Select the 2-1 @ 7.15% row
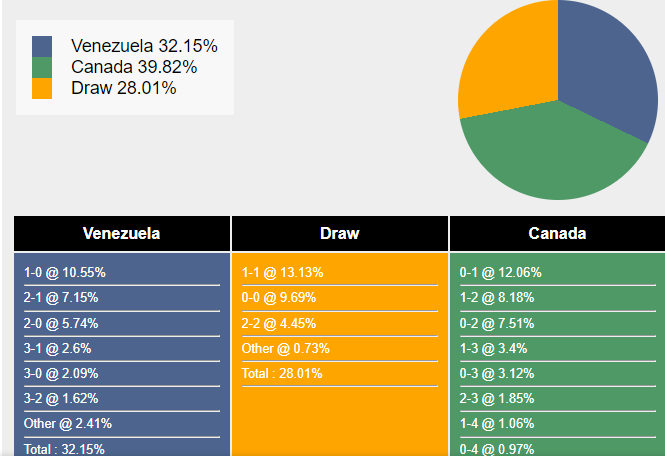This screenshot has width=665, height=456. 61,297
